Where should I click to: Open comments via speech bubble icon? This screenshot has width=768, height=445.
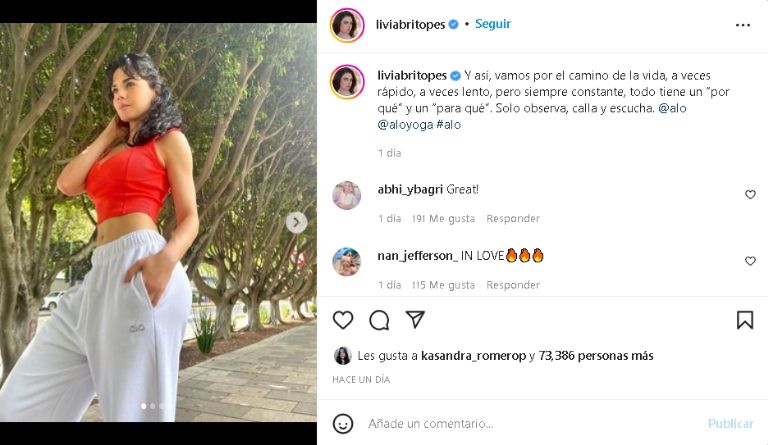tap(379, 320)
